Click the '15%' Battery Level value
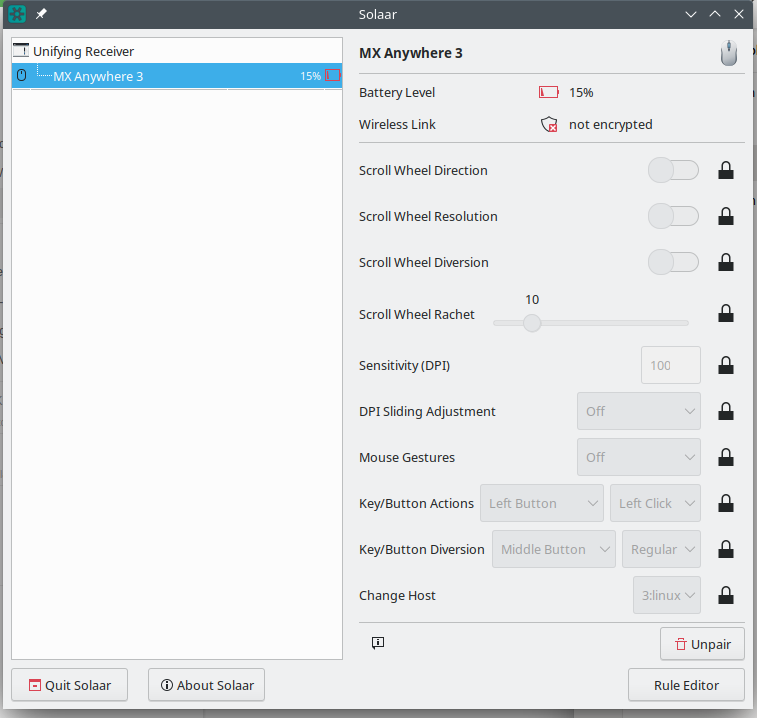757x718 pixels. 581,92
